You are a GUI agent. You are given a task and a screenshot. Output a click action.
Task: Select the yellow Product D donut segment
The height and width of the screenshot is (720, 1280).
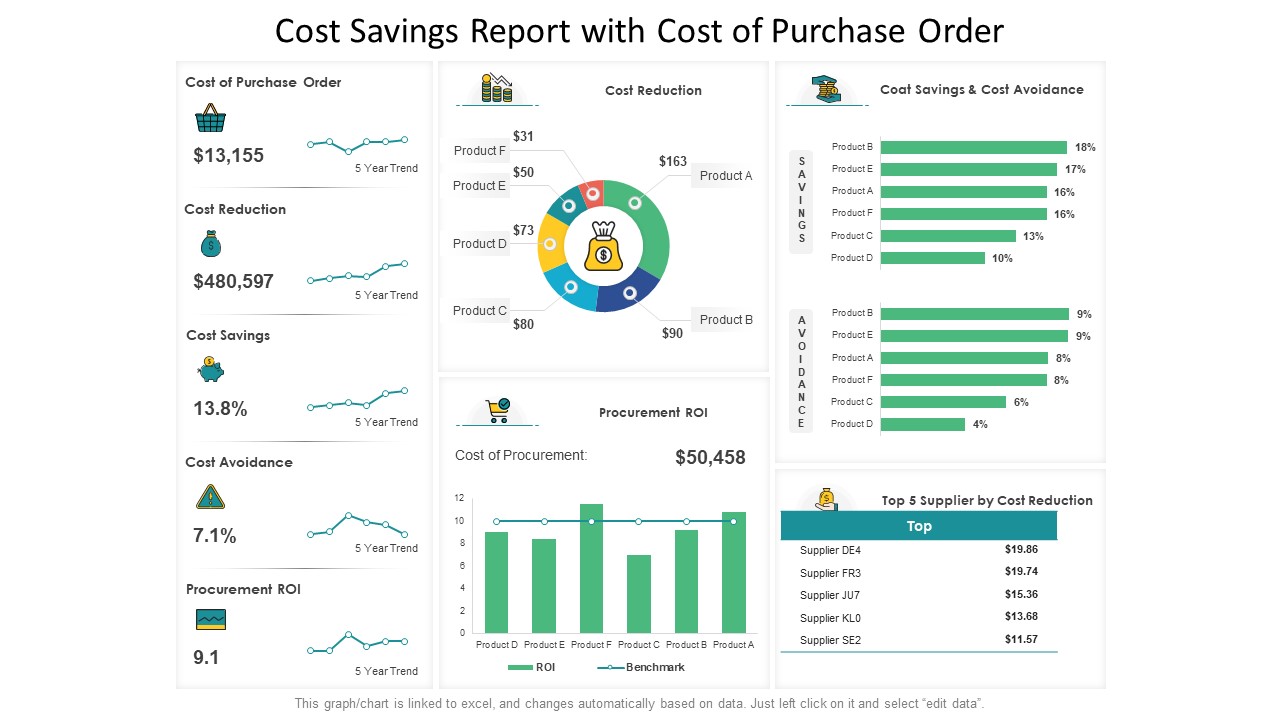coord(550,243)
